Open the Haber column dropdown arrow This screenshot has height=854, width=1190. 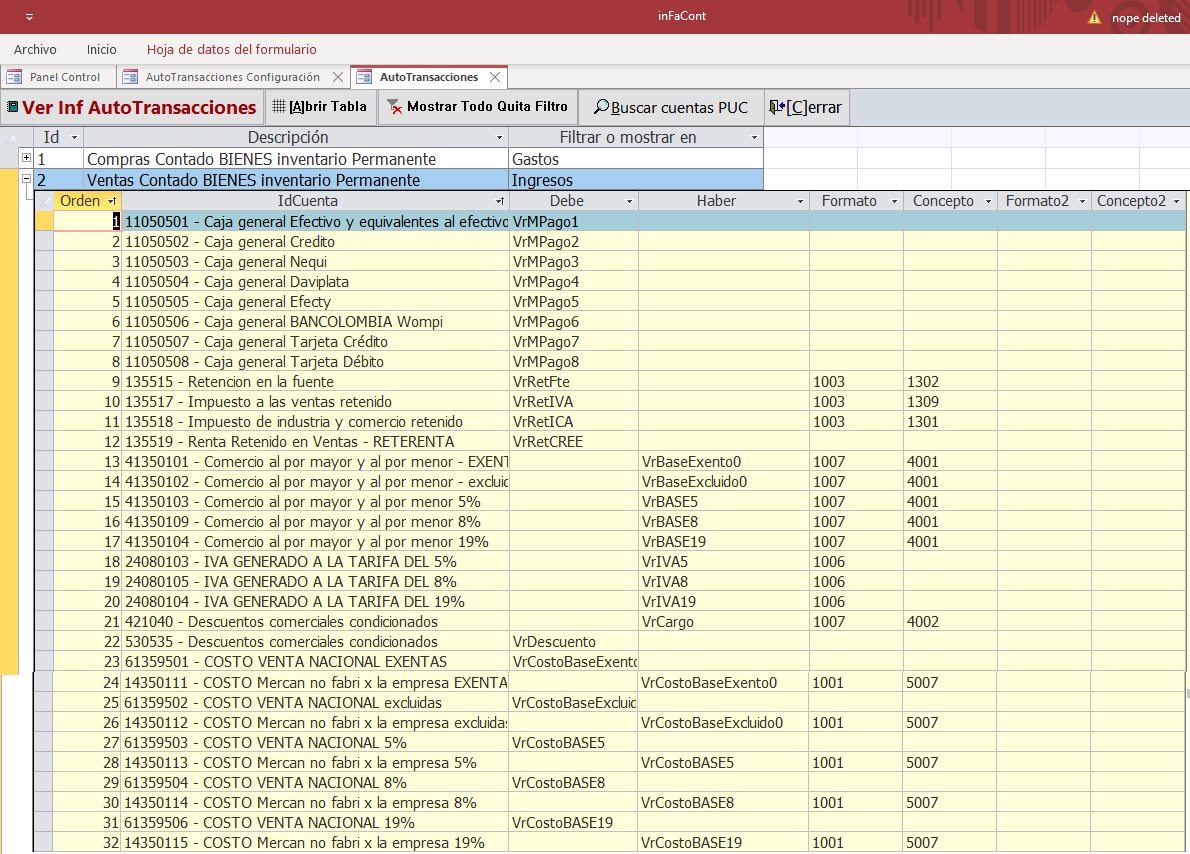pos(800,202)
